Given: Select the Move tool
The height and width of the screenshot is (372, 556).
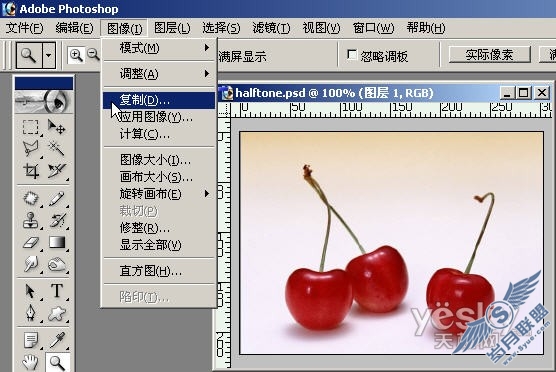Looking at the screenshot, I should (56, 127).
